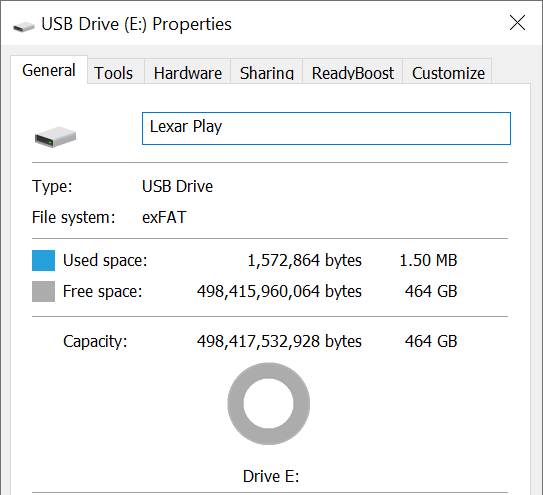543x495 pixels.
Task: Click the drive icon in the title bar
Action: click(24, 27)
